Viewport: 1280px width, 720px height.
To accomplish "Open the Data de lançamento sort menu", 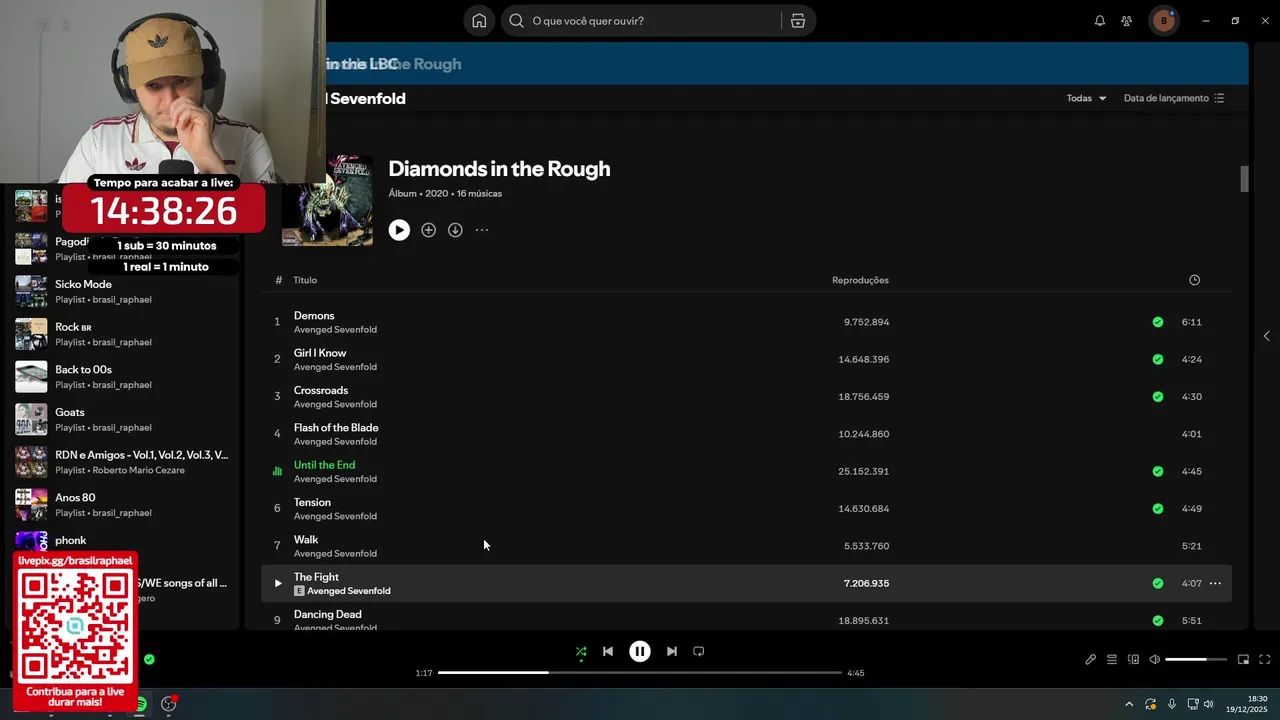I will click(x=1174, y=98).
